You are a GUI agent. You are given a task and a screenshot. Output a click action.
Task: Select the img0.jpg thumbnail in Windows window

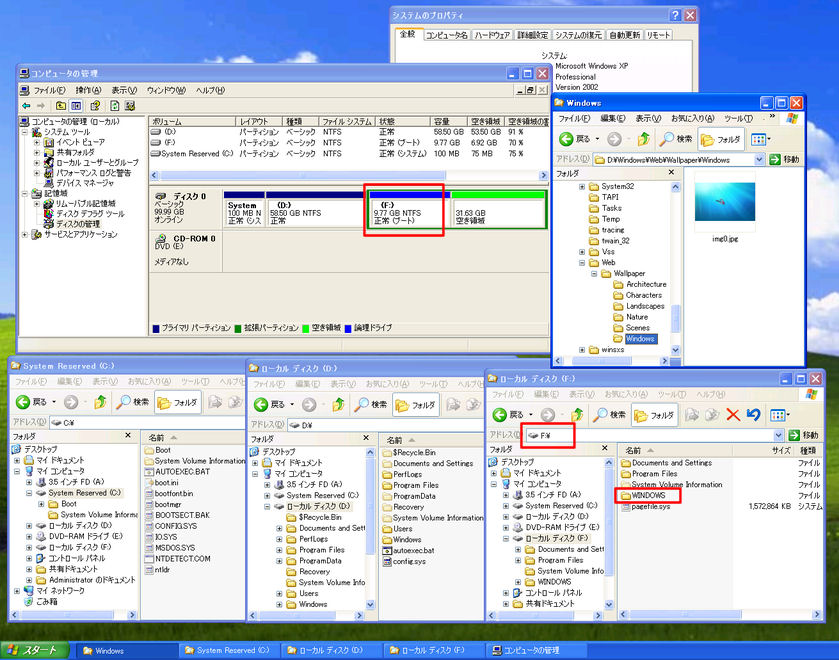(x=725, y=201)
